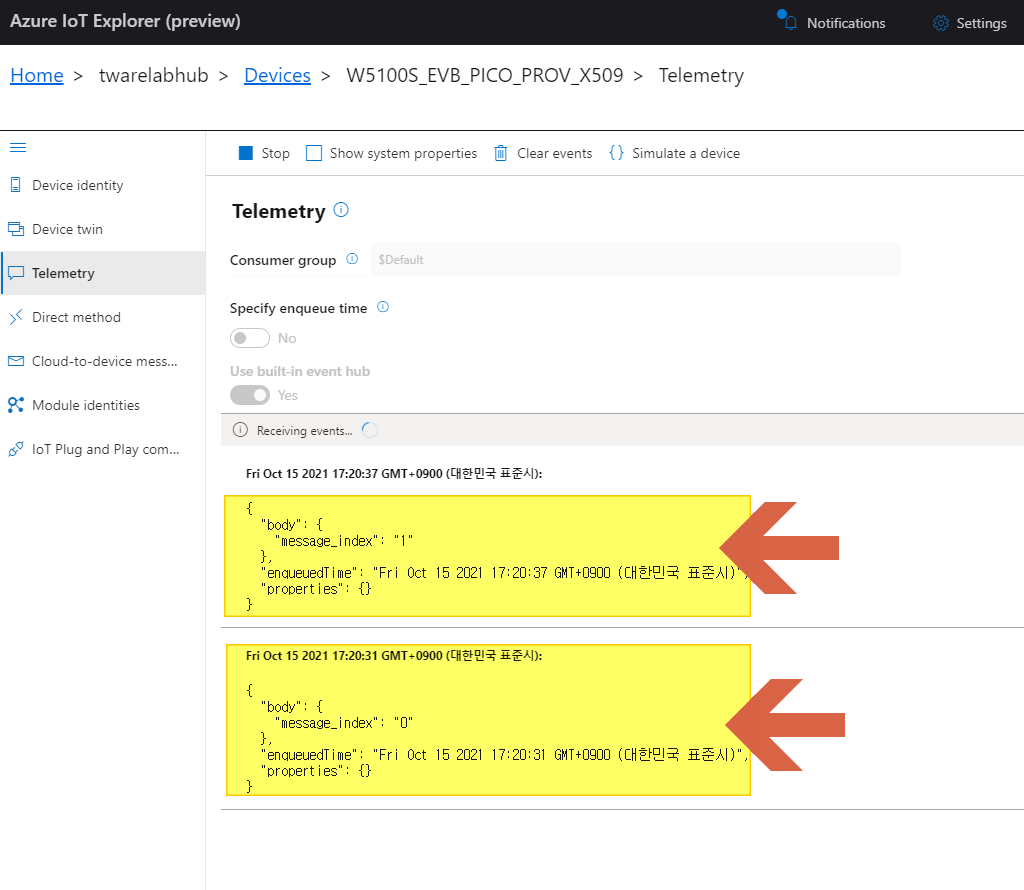The image size is (1024, 890).
Task: Click the Module identities icon
Action: pyautogui.click(x=16, y=405)
